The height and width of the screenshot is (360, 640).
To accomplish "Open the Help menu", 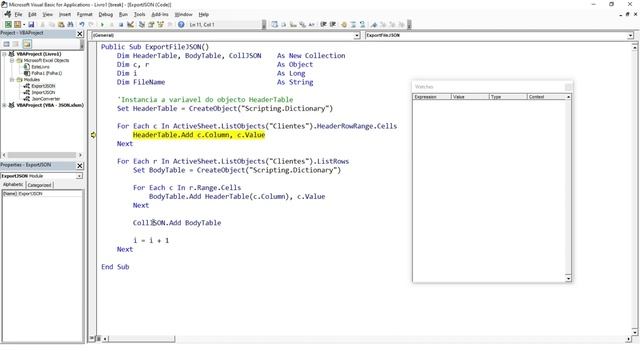I will point(204,14).
